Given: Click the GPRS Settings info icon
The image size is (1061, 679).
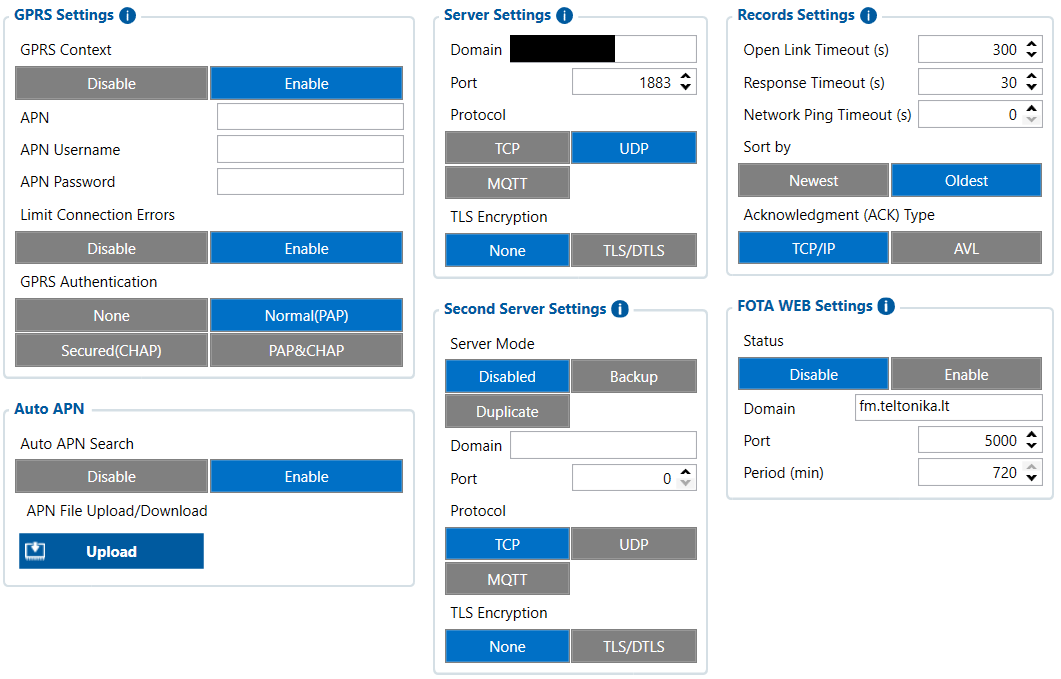Looking at the screenshot, I should click(x=127, y=16).
